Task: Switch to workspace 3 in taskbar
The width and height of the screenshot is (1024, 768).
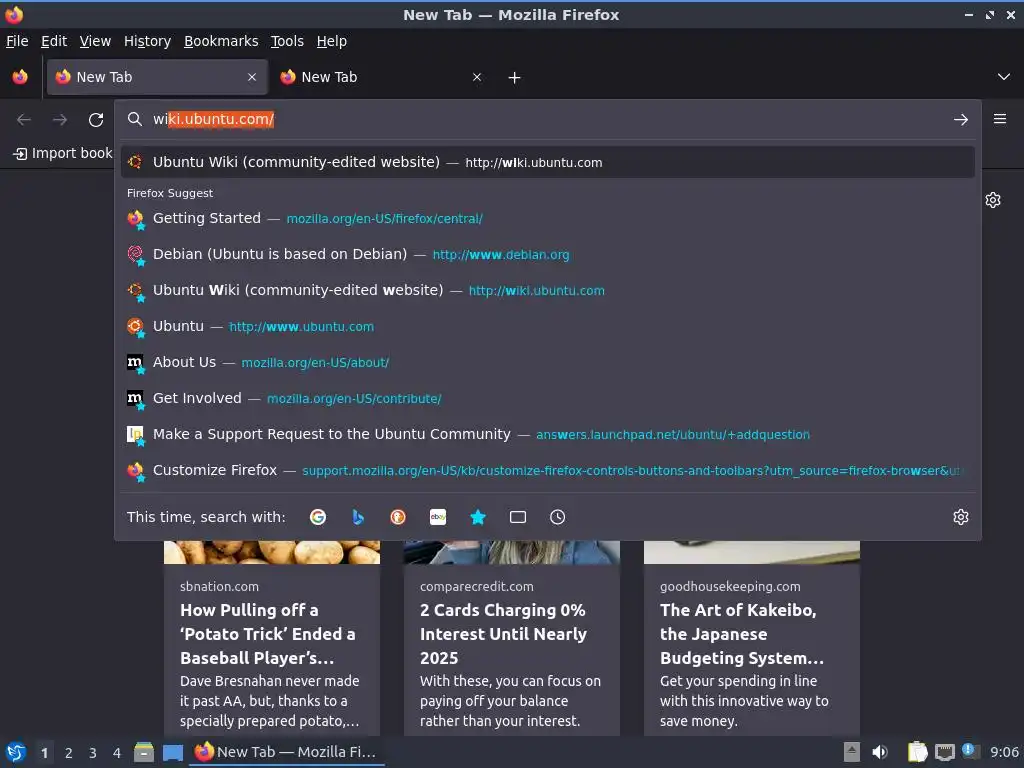Action: 93,753
